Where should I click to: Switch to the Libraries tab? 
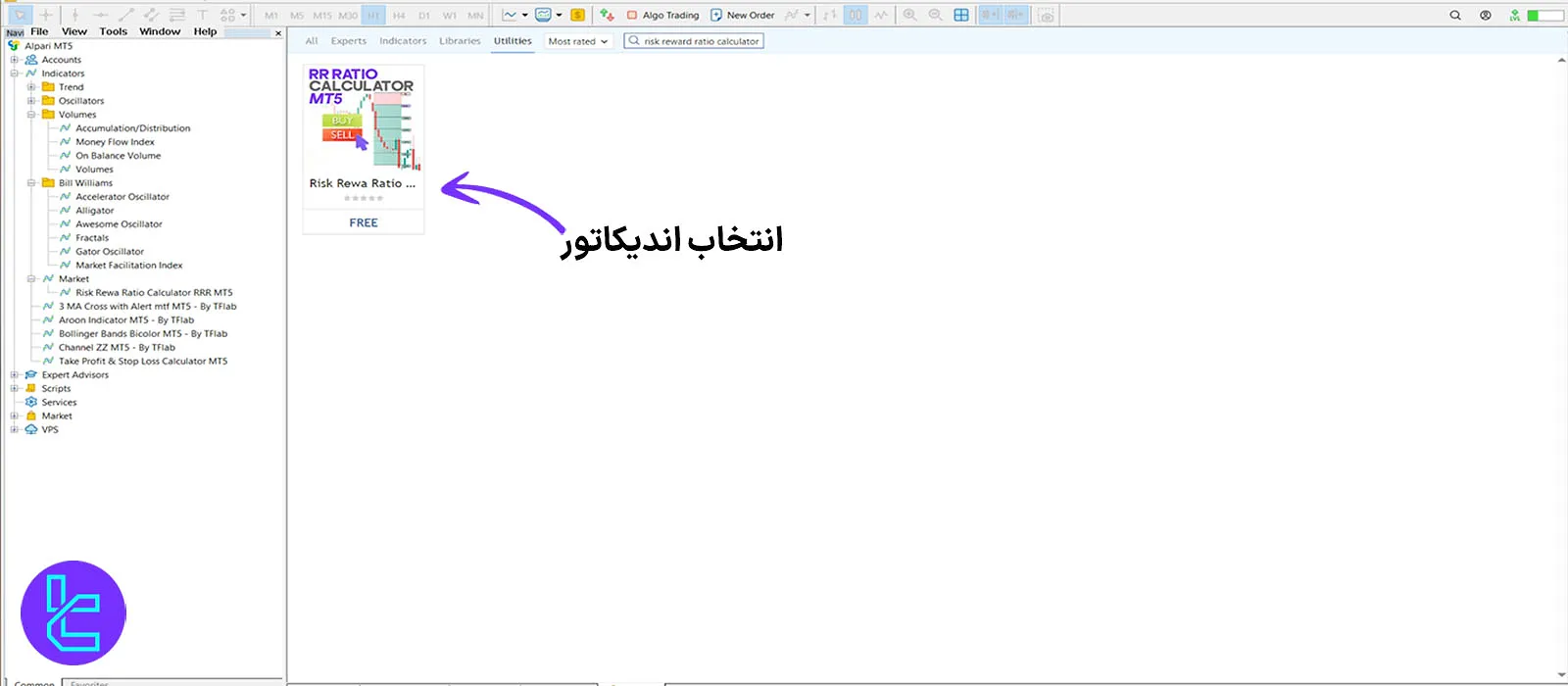pos(460,41)
